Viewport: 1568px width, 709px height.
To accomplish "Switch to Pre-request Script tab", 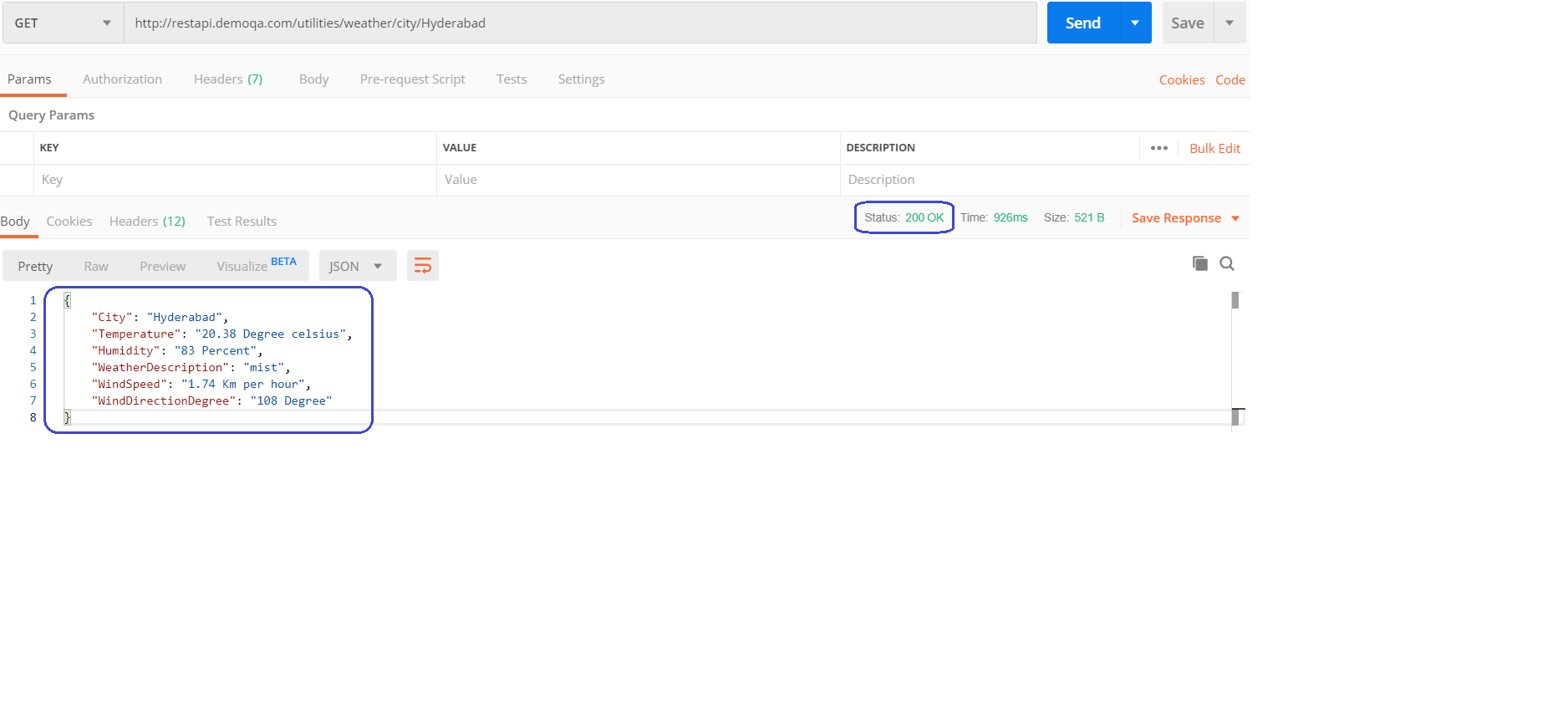I will (x=412, y=79).
